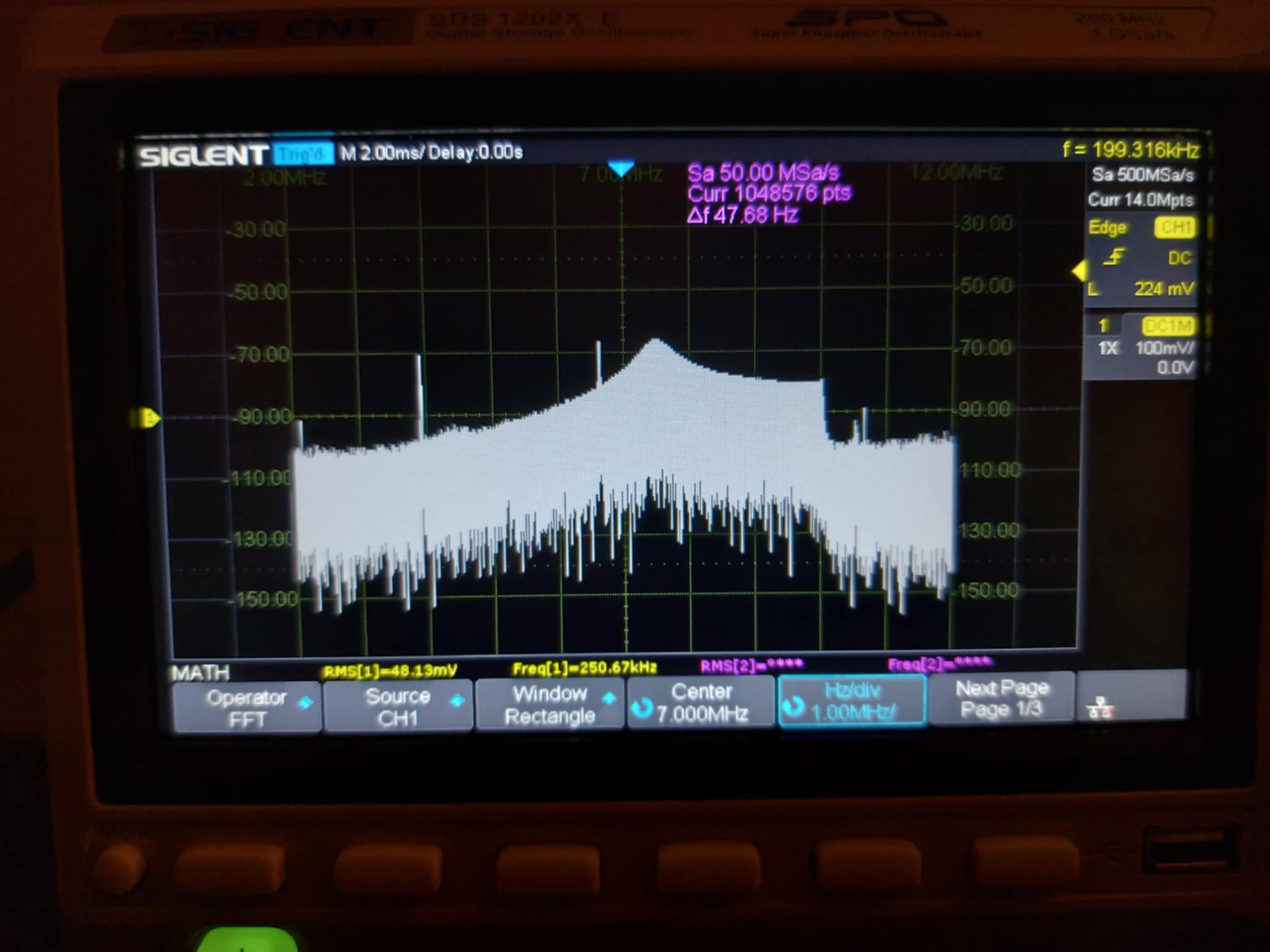This screenshot has height=952, width=1270.
Task: Click the yellow trigger level arrow on right
Action: (x=1079, y=270)
